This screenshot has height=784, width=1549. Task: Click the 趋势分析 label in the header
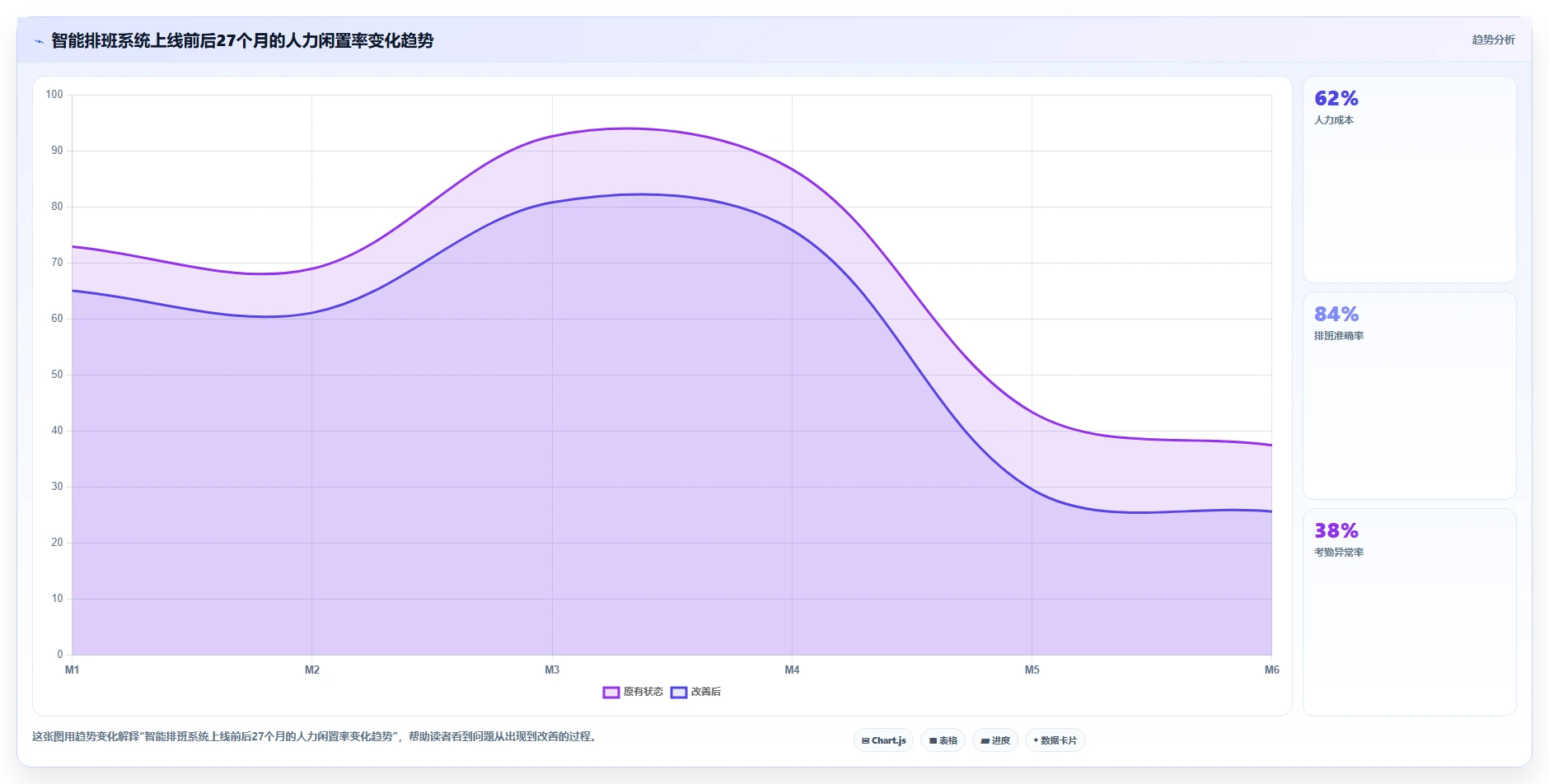1493,40
